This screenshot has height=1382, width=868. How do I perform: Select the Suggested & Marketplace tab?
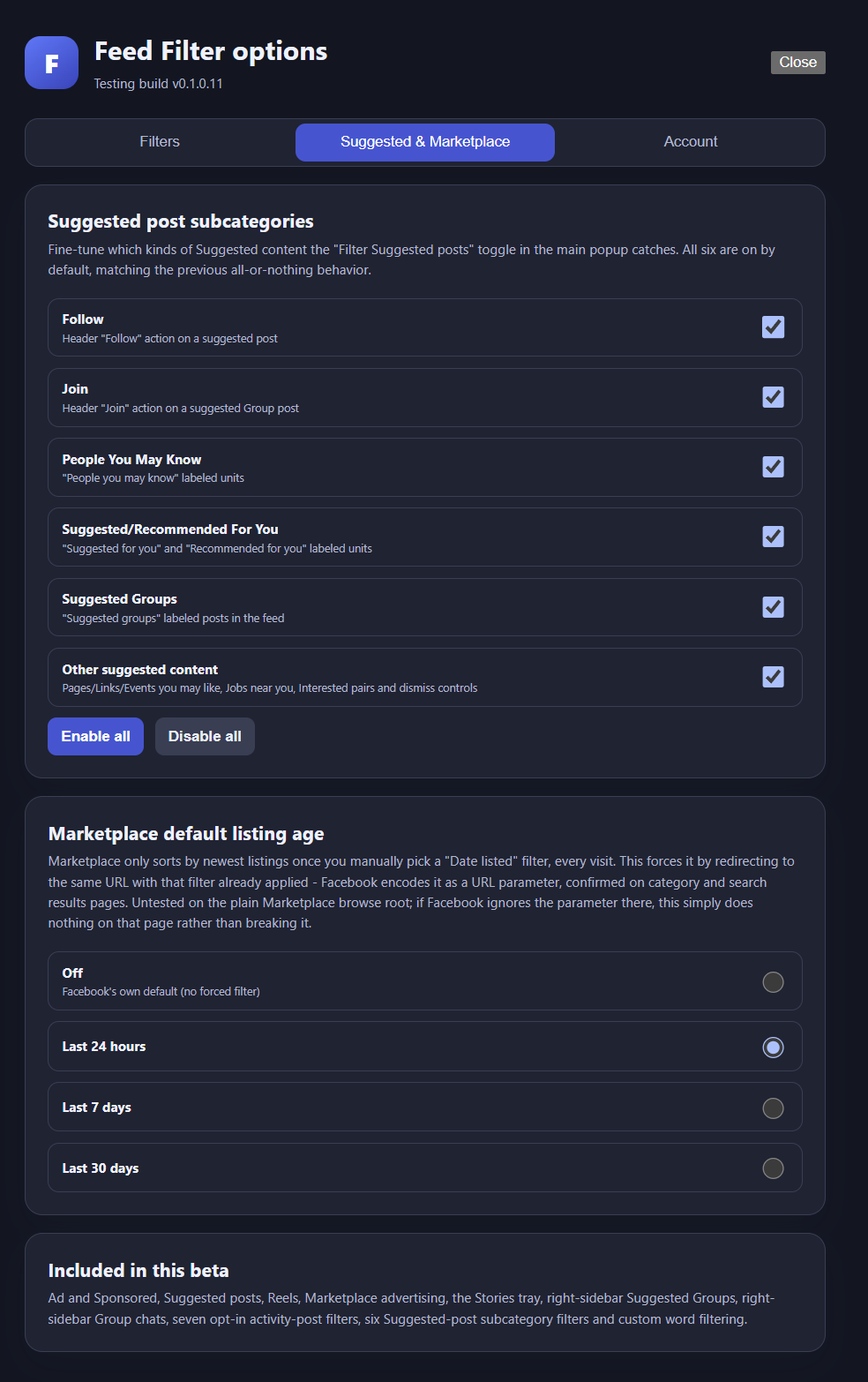(x=425, y=142)
